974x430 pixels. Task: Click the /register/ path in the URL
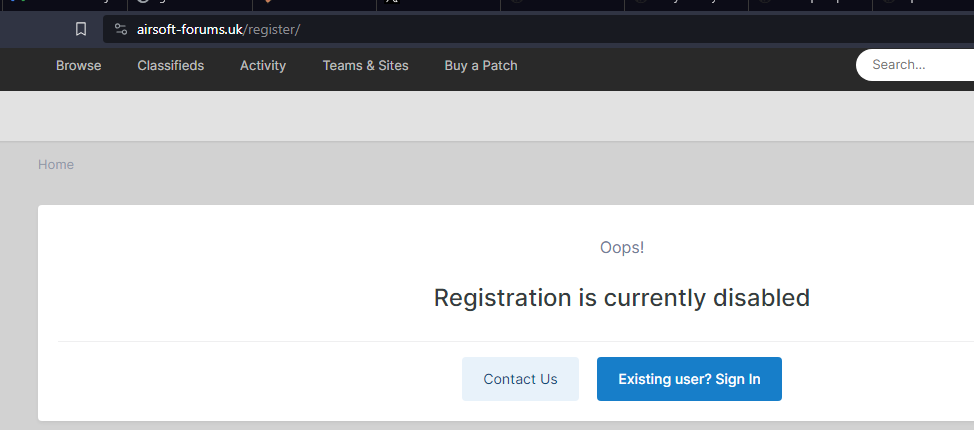pos(272,29)
